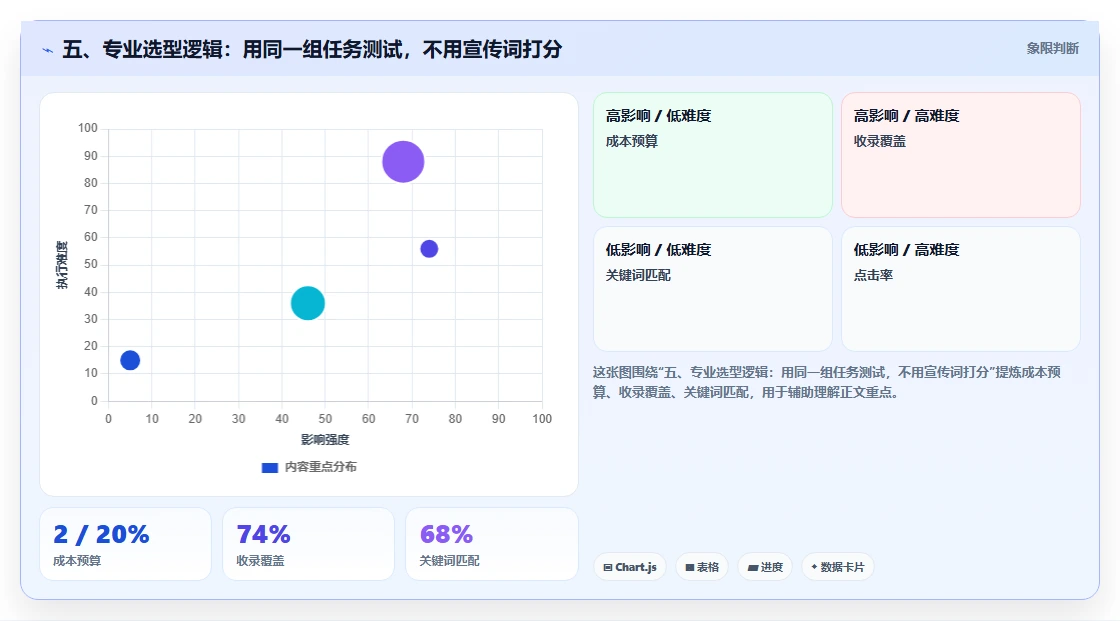The height and width of the screenshot is (621, 1120).
Task: Click the description paragraph starting 这张图围绕
Action: point(826,382)
